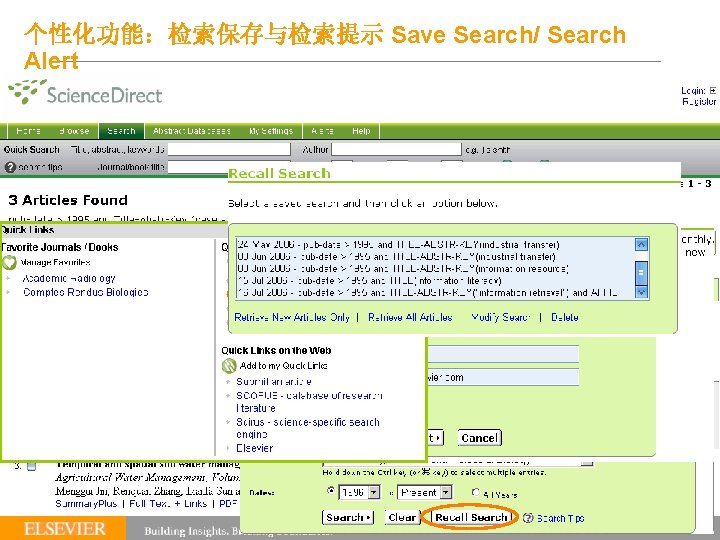Click the Cancel button
The image size is (720, 540).
(x=479, y=438)
